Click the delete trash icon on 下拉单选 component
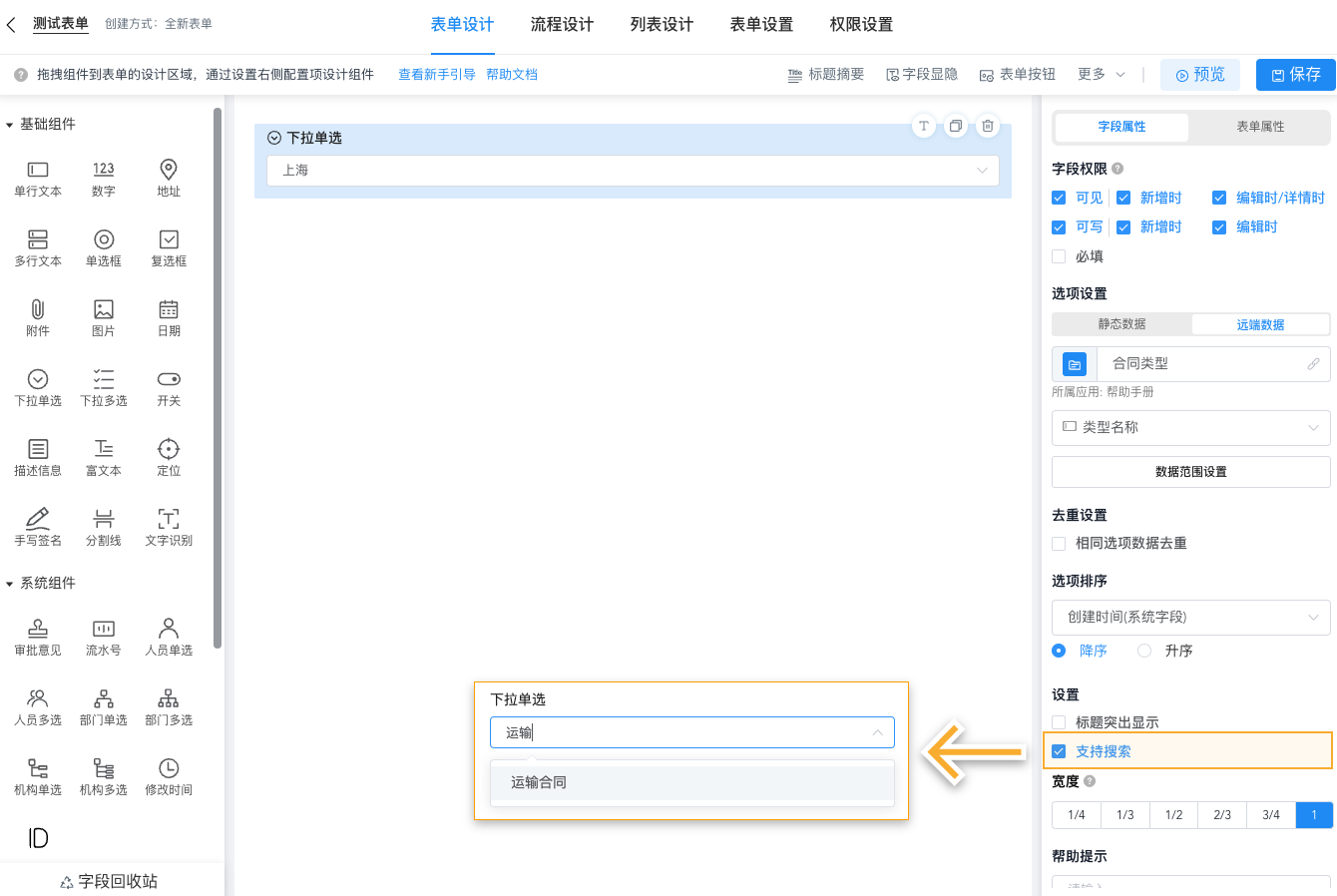Screen dimensions: 1337x896 pyautogui.click(x=988, y=127)
